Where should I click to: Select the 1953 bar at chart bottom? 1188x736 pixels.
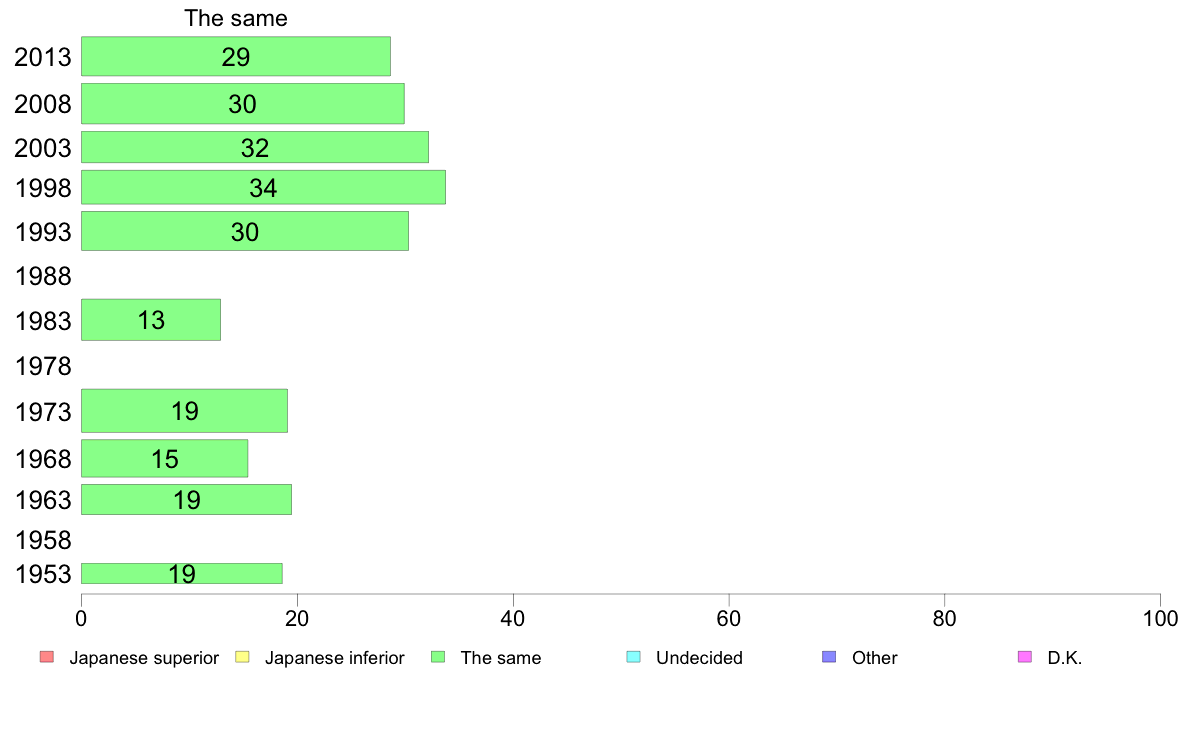point(182,574)
